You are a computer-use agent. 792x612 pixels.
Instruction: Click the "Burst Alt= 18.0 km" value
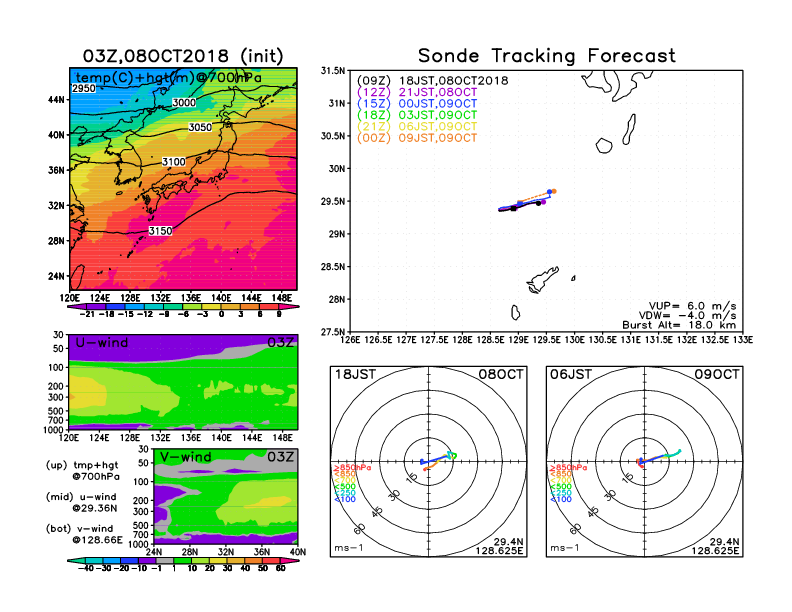pos(679,325)
